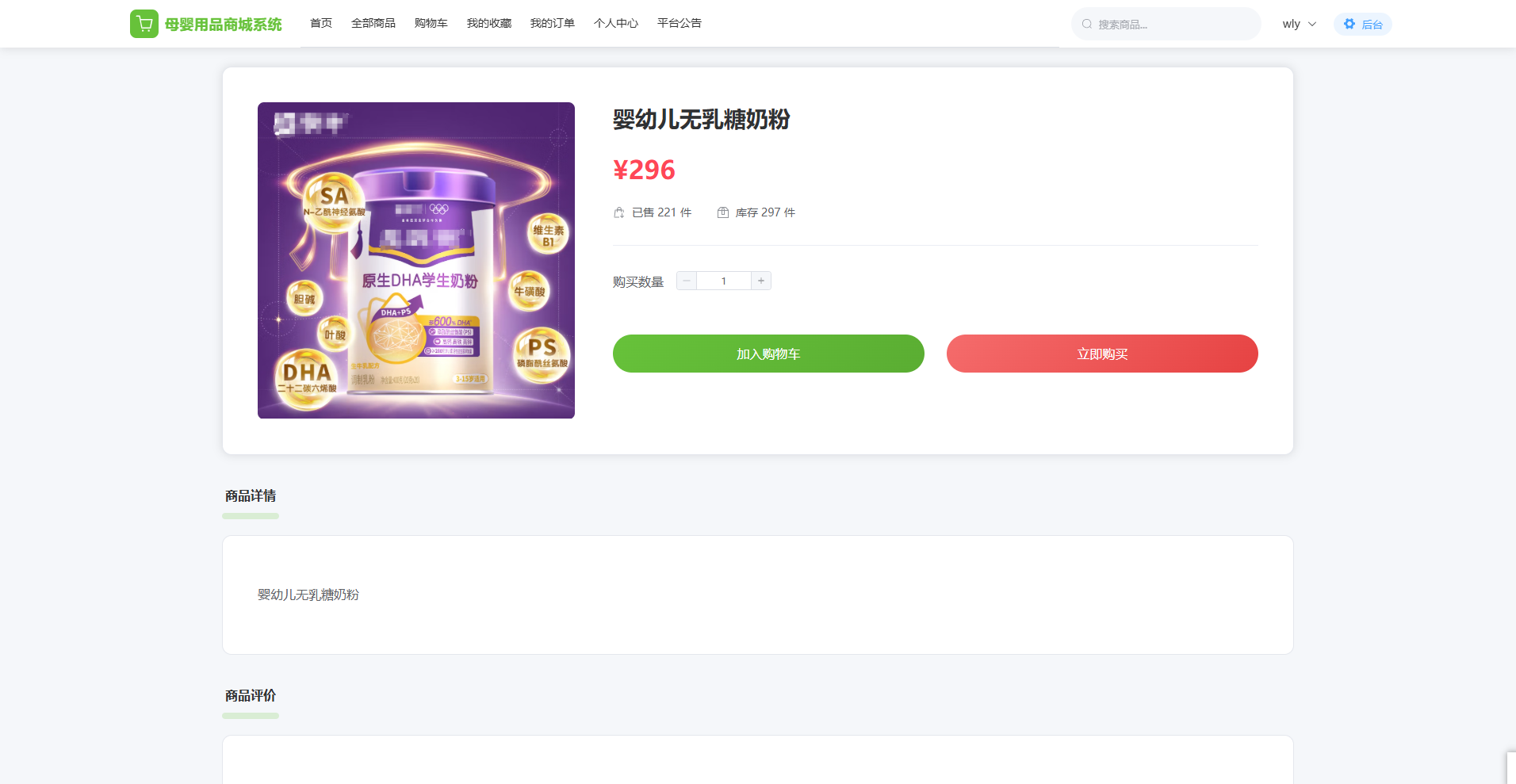
Task: Open the chevron beside username wly
Action: [x=1312, y=24]
